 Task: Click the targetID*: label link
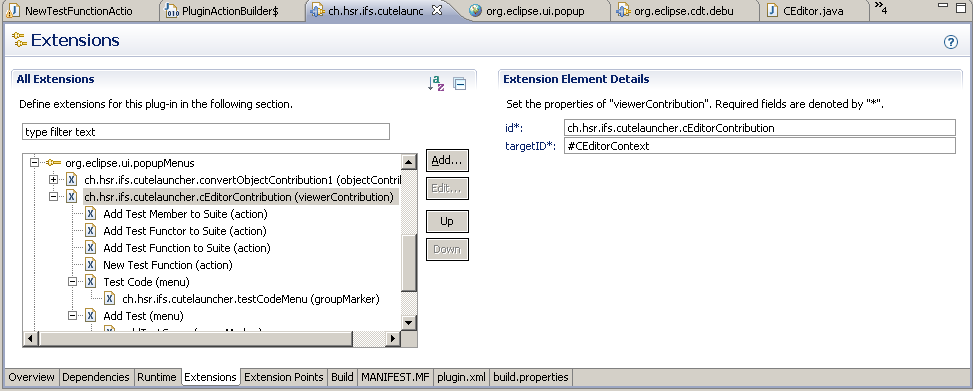click(x=531, y=146)
